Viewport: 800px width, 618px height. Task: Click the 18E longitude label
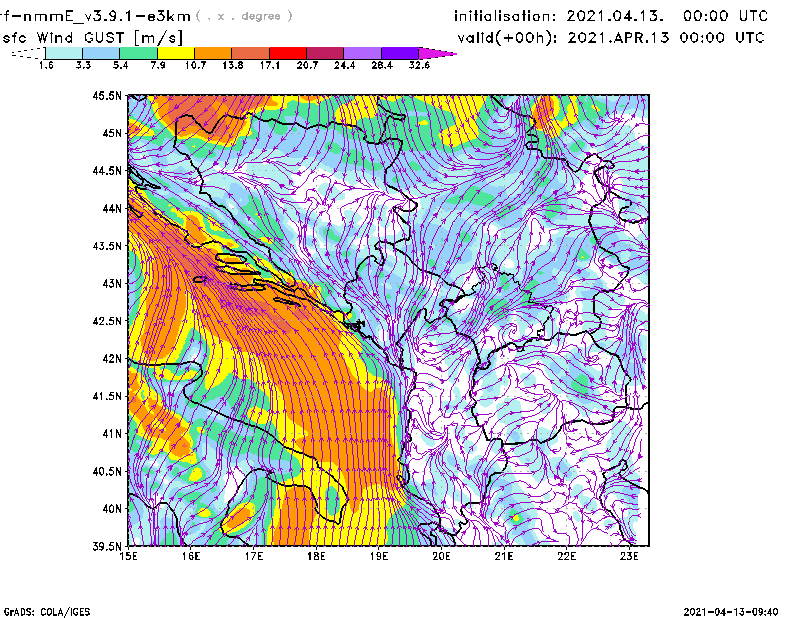click(316, 556)
